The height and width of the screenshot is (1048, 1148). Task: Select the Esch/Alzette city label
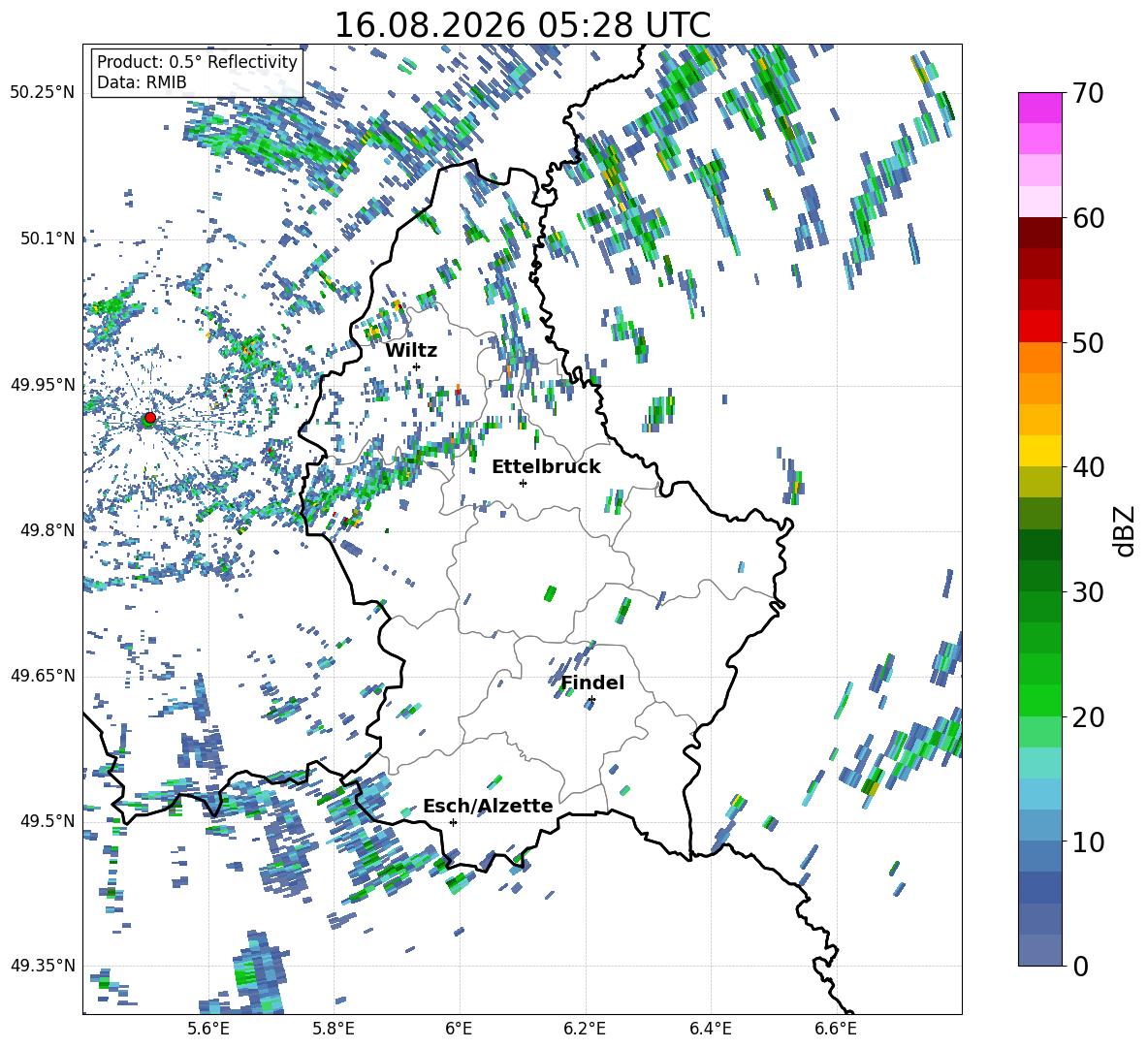point(488,806)
